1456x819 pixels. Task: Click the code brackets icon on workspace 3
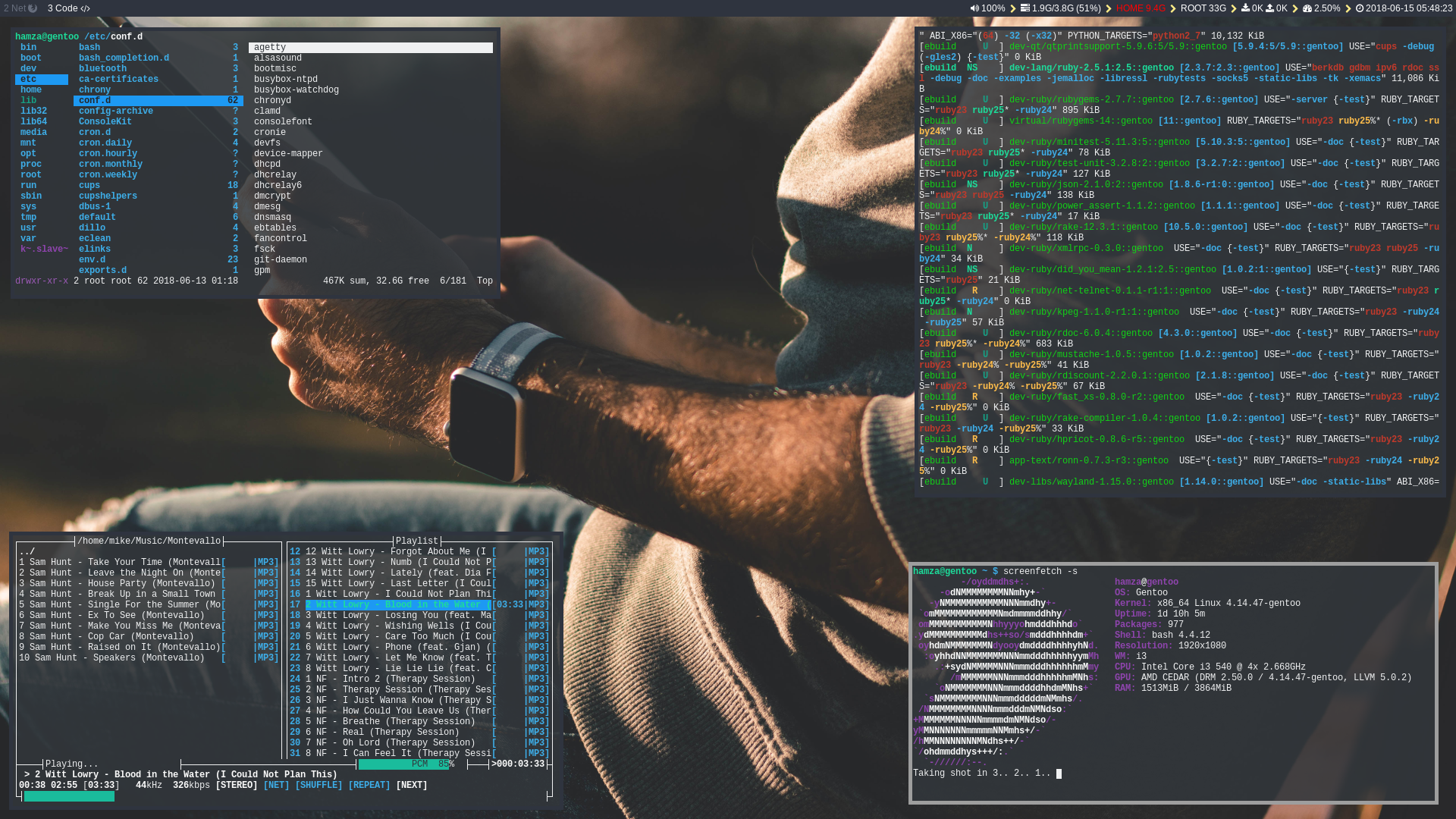pos(85,8)
